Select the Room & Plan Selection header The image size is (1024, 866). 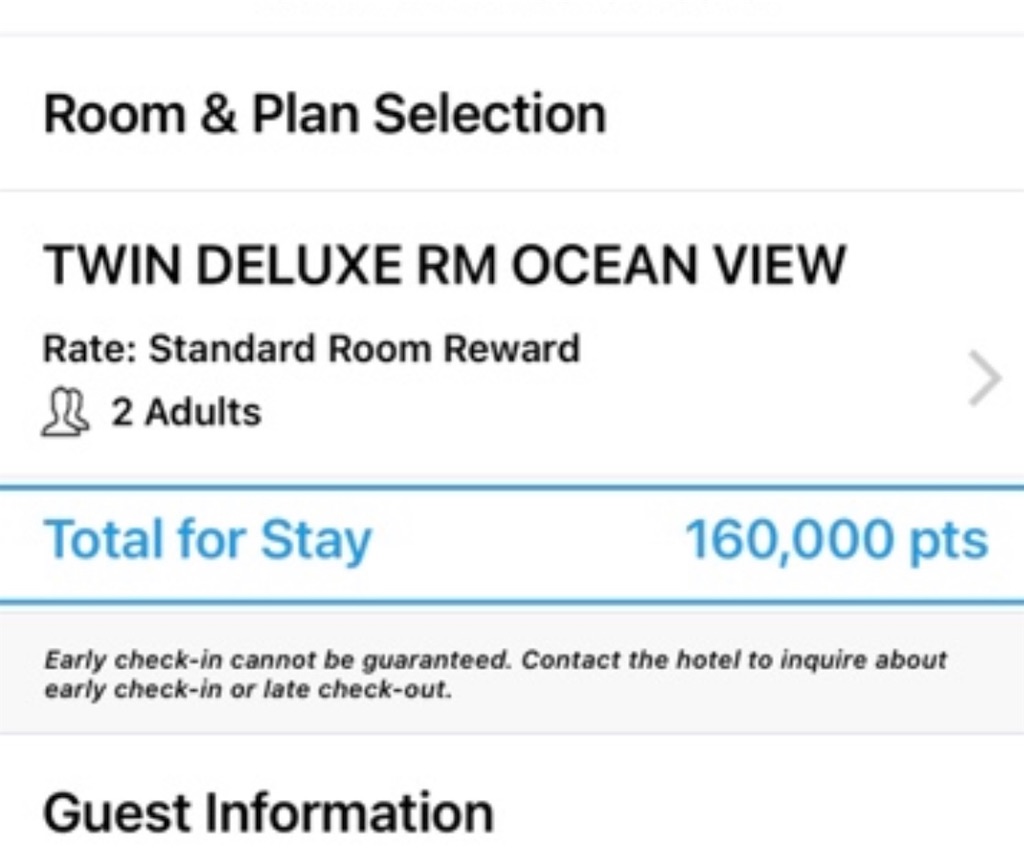coord(325,114)
